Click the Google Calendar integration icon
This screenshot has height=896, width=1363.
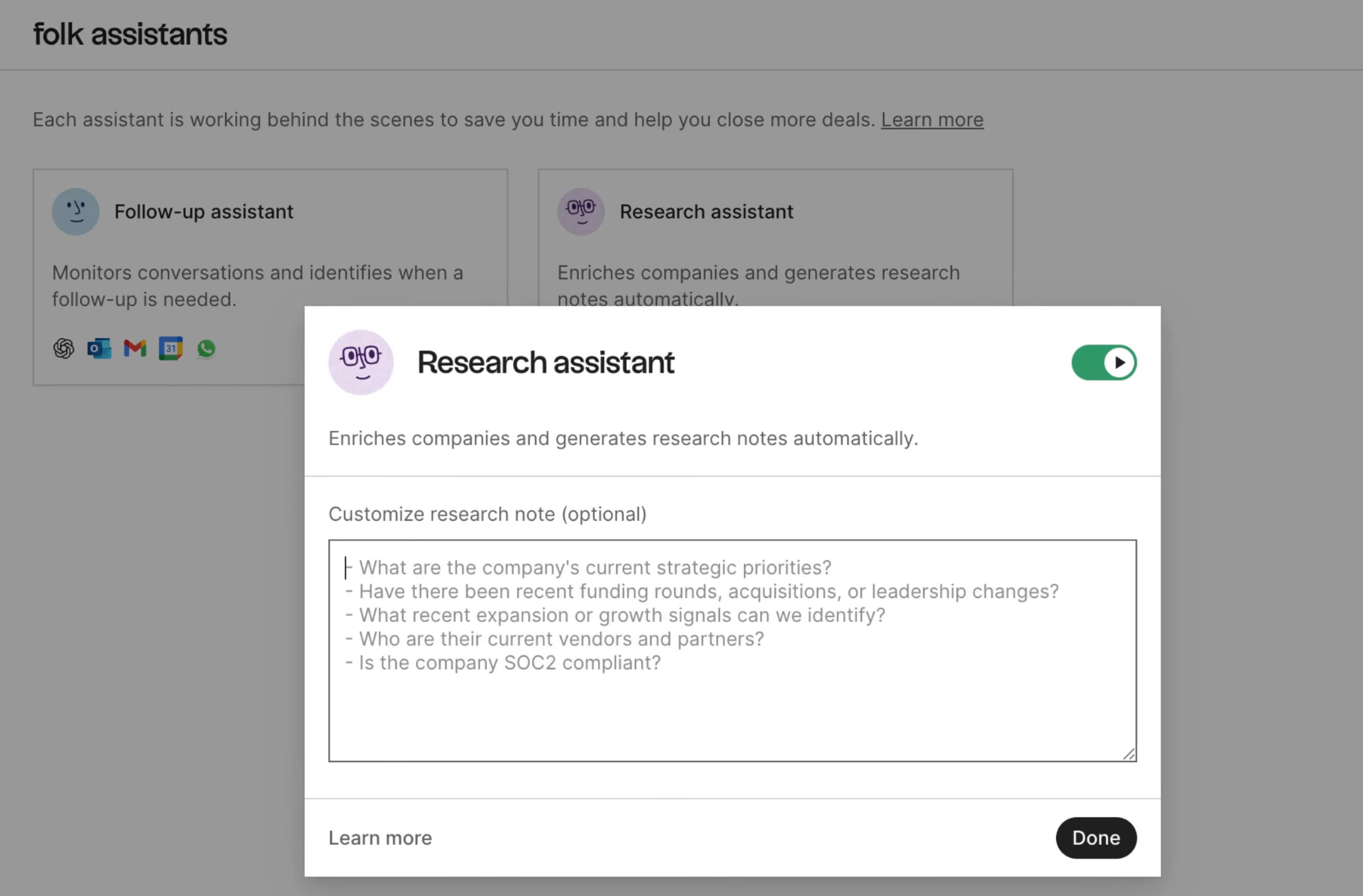click(x=170, y=349)
